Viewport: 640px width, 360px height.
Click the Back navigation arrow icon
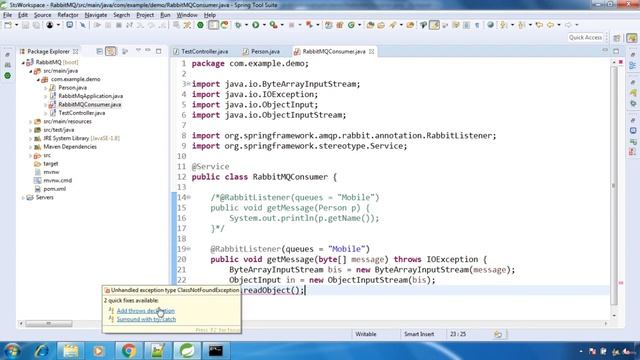tap(550, 25)
